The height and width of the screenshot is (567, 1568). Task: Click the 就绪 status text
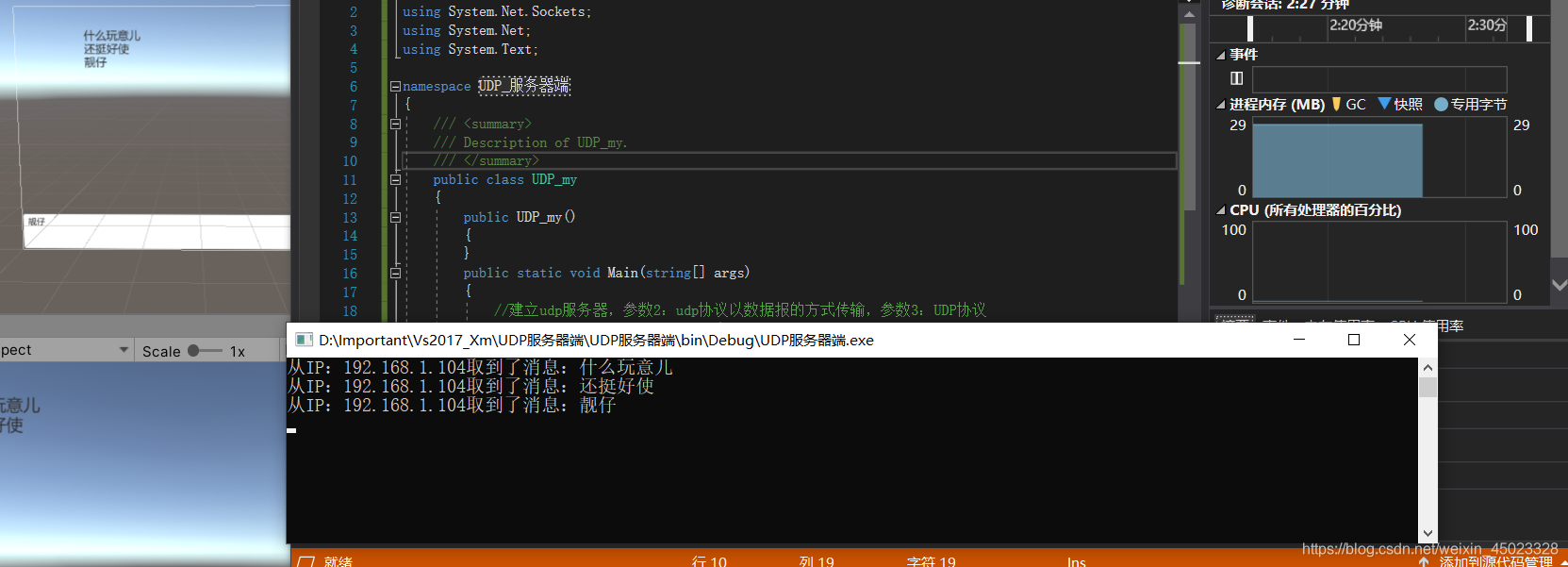click(x=338, y=561)
